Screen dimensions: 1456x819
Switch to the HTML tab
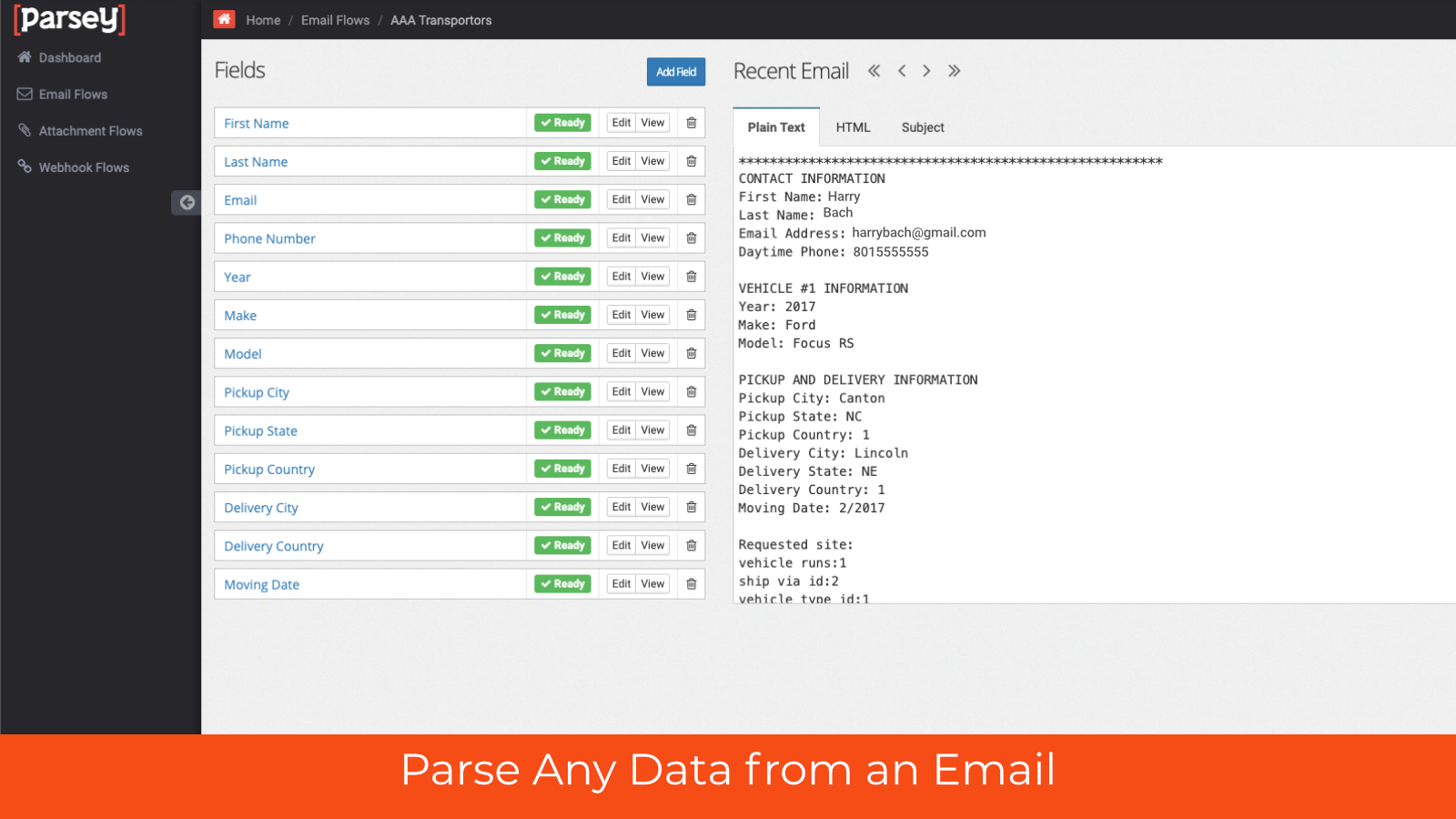coord(854,127)
